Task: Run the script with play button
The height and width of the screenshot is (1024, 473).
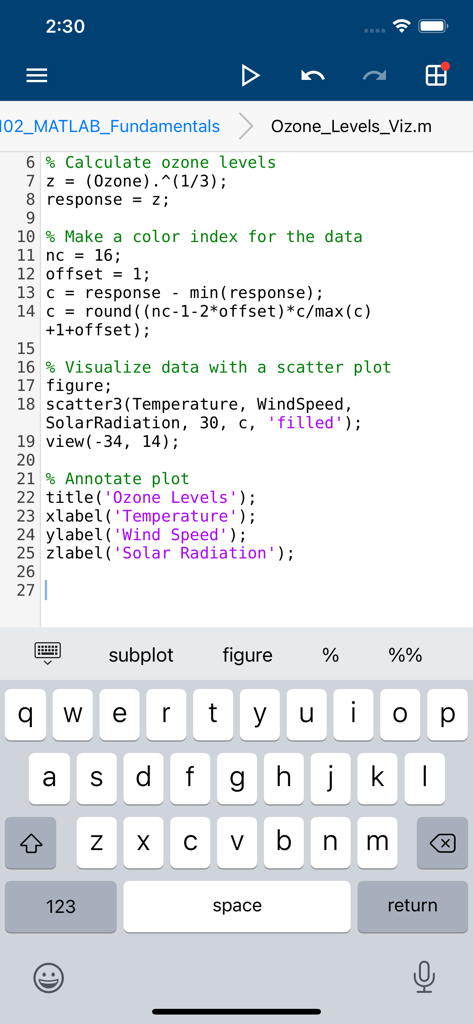Action: tap(250, 76)
